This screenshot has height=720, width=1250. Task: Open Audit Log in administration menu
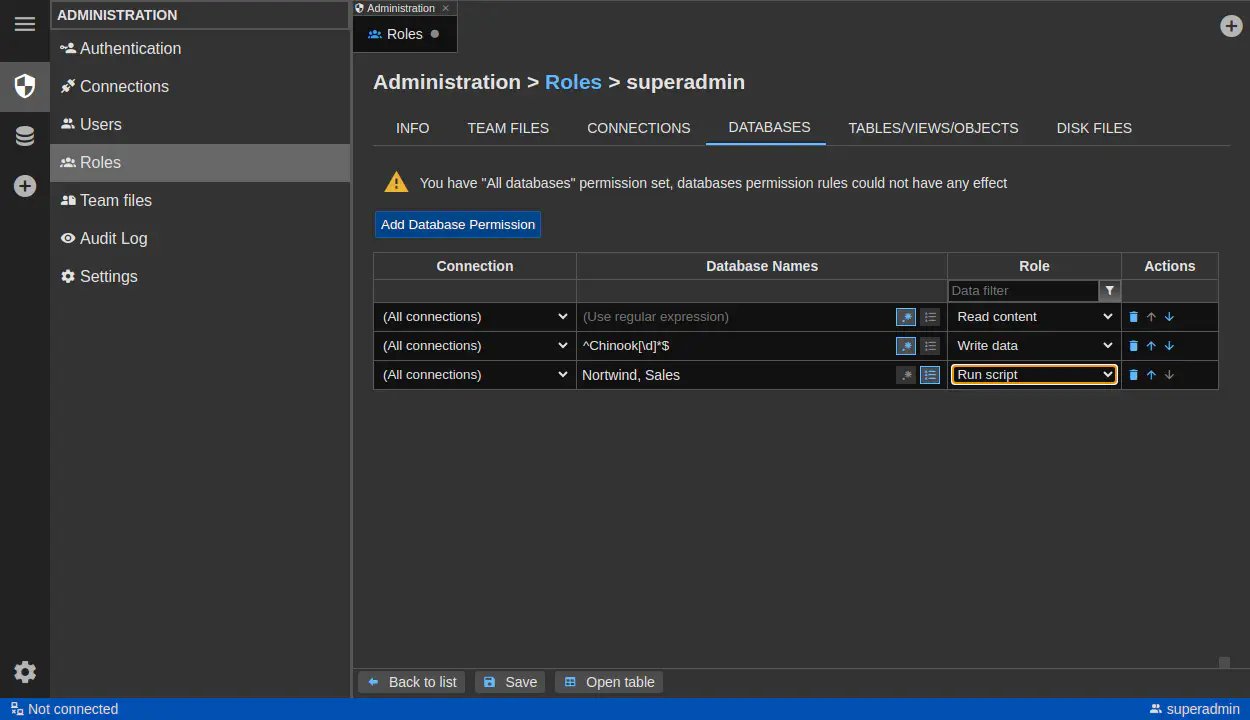coord(113,238)
